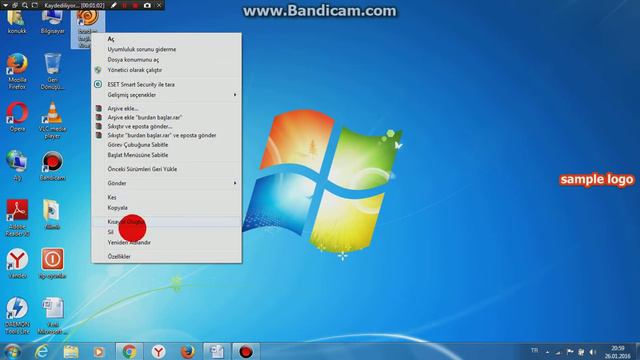Click the magnifier icon on Bandicam bar
The height and width of the screenshot is (360, 640).
click(25, 5)
